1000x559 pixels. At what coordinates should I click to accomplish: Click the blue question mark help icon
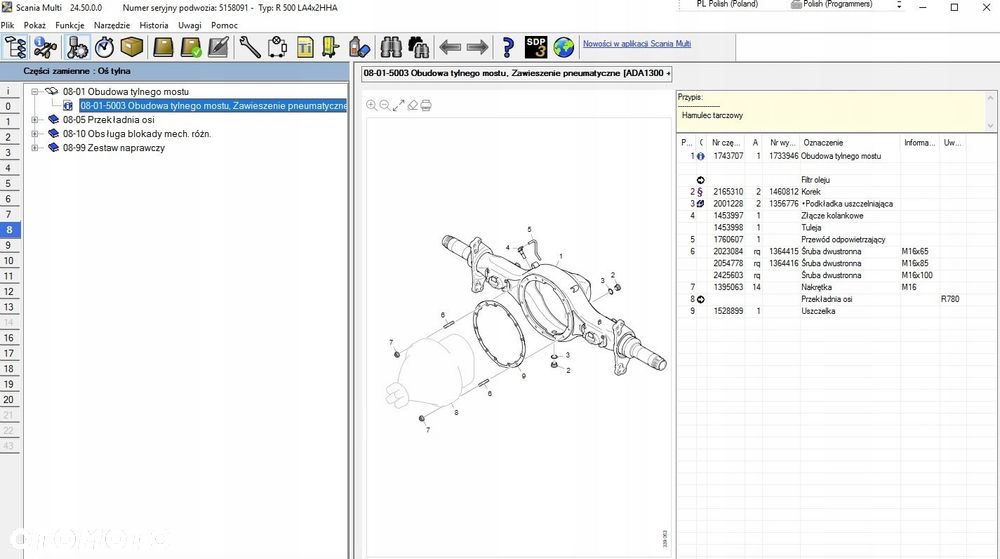click(x=508, y=47)
